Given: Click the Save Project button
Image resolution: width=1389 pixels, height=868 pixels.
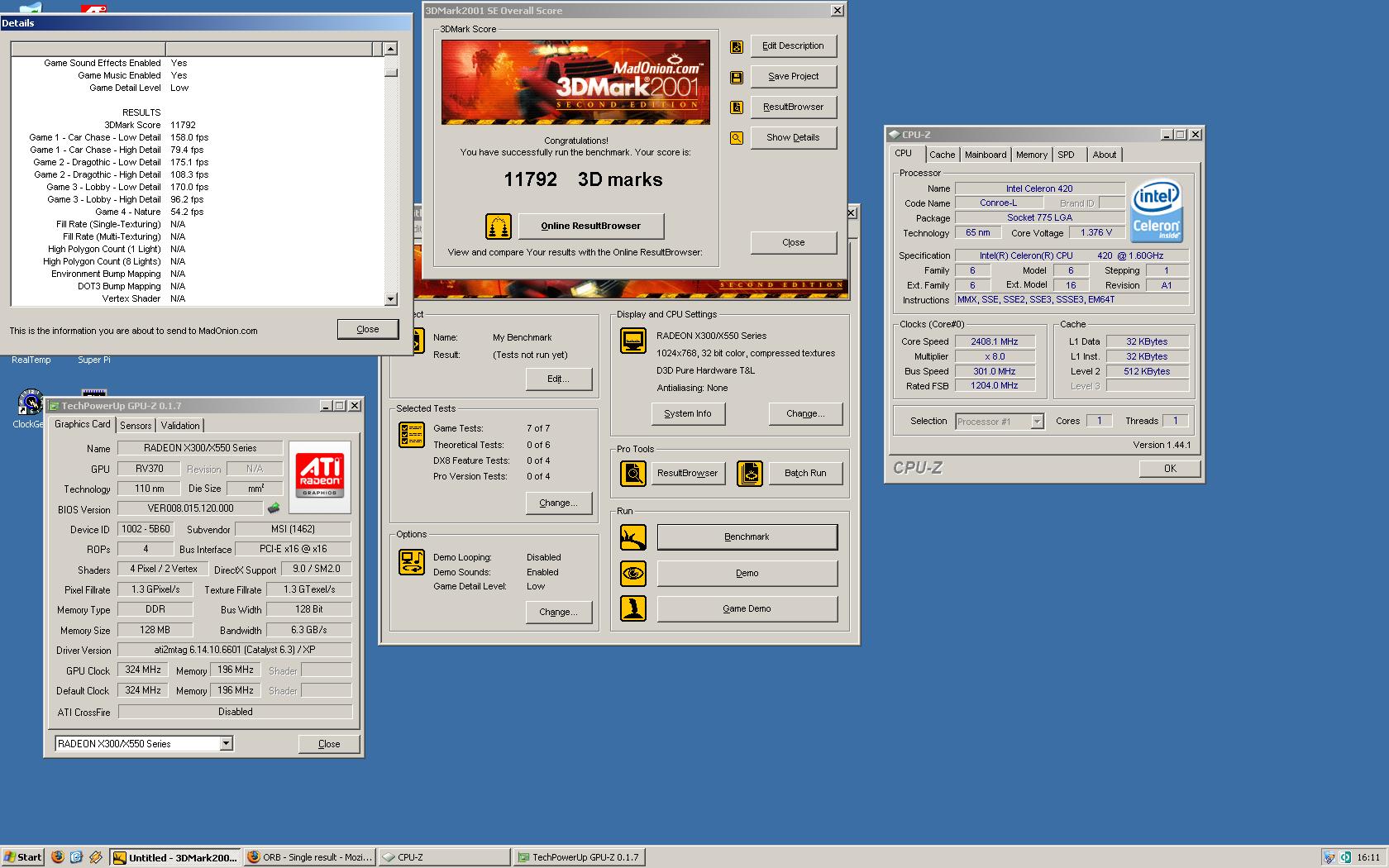Looking at the screenshot, I should pos(794,77).
